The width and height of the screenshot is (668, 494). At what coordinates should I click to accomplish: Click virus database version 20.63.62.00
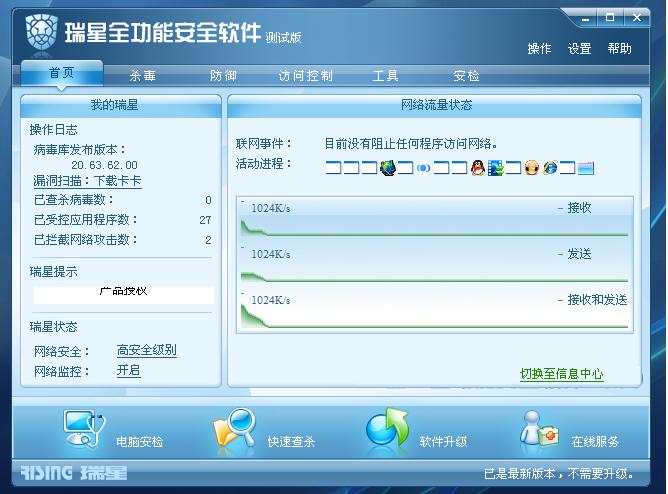coord(104,165)
